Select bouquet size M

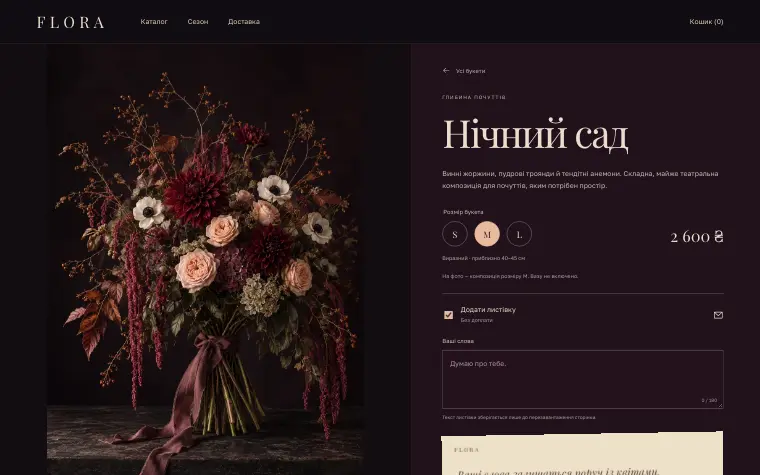point(487,235)
